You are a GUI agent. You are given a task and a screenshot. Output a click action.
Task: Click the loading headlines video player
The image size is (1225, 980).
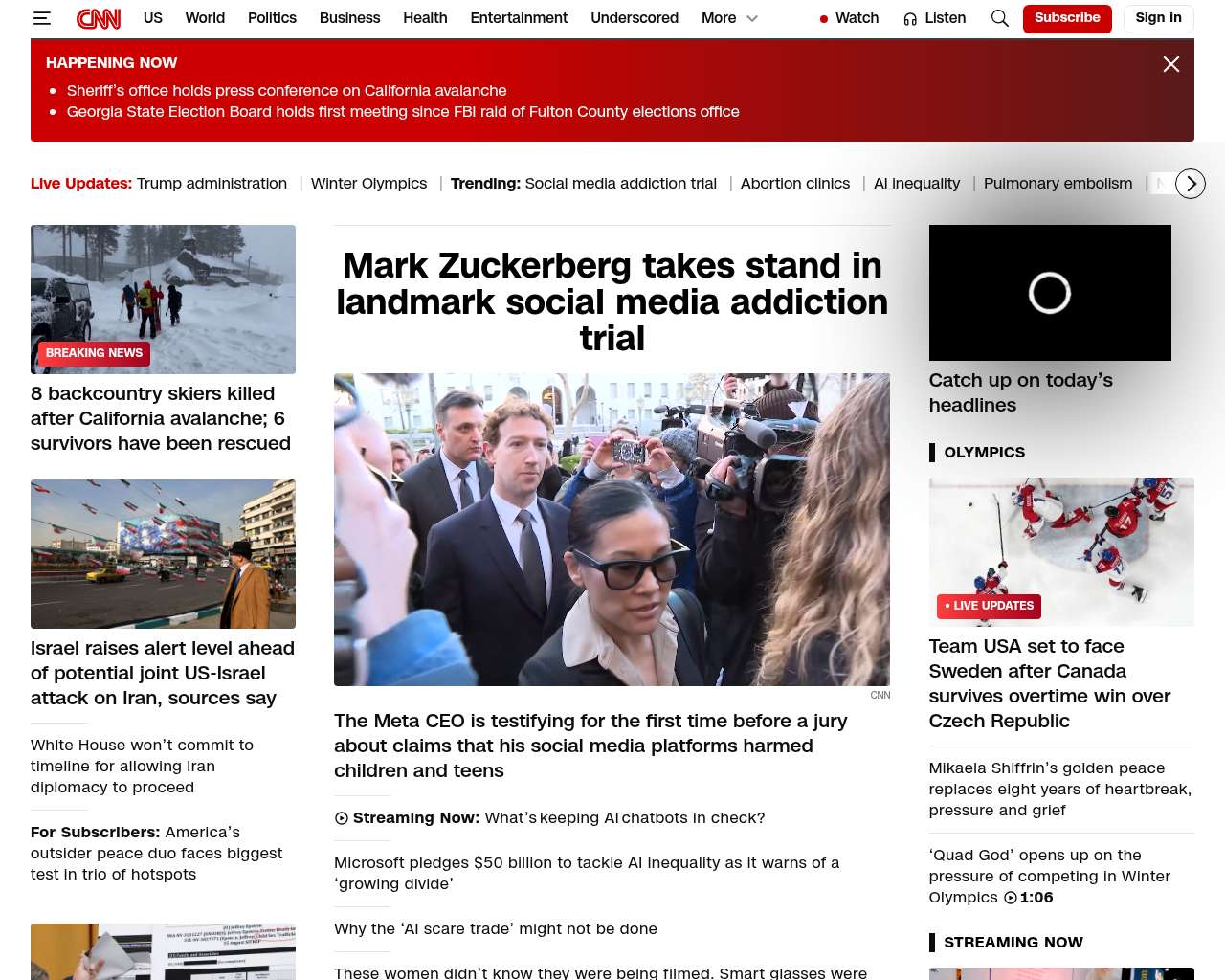point(1050,293)
